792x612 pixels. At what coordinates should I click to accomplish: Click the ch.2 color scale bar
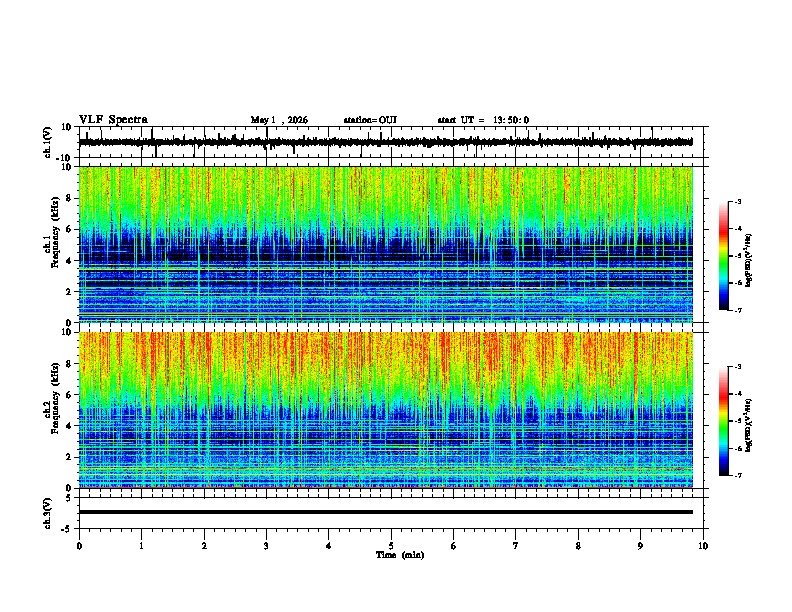[723, 421]
